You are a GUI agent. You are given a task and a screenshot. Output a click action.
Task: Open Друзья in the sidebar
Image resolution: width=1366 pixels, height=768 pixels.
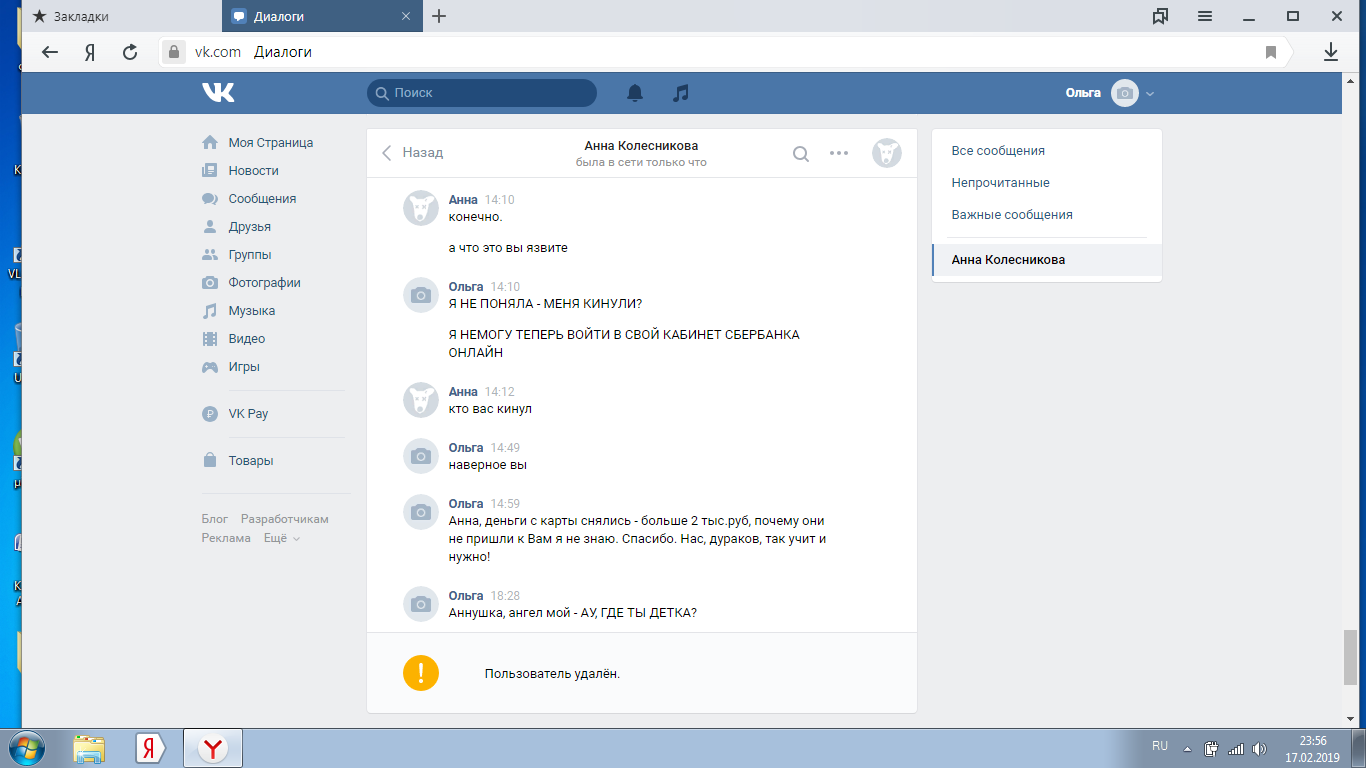coord(249,227)
